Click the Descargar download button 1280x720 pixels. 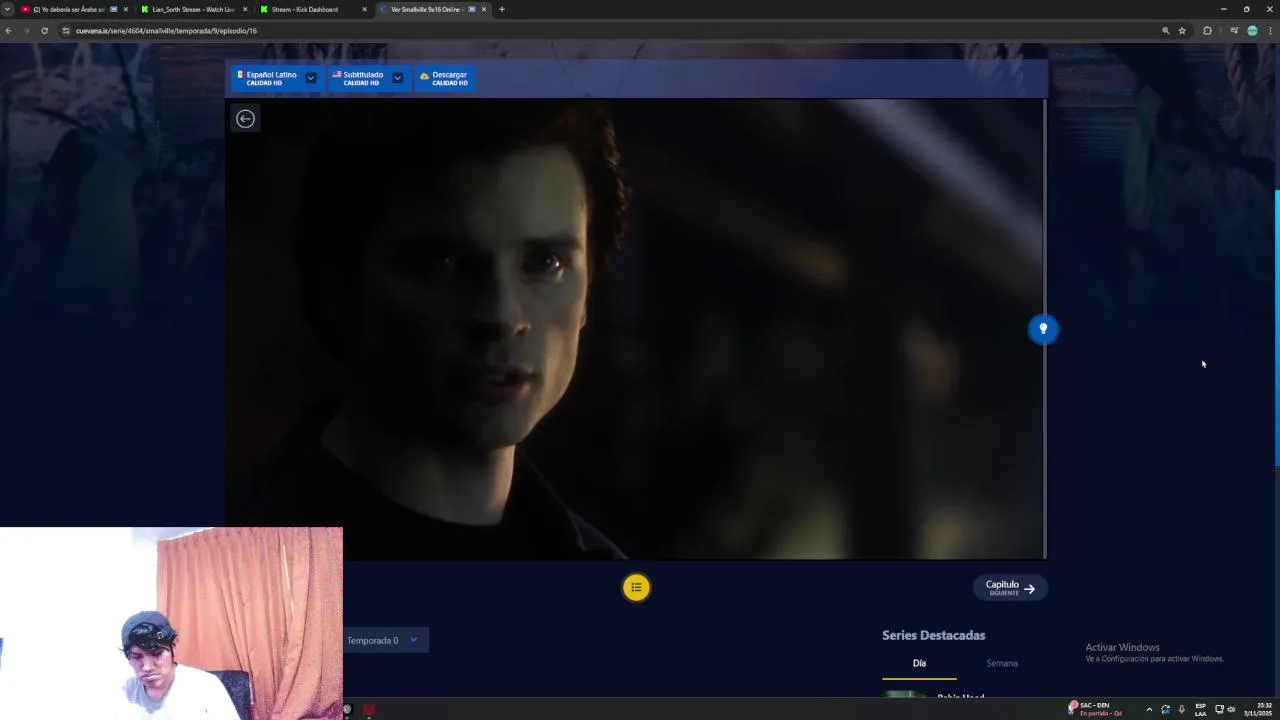445,78
